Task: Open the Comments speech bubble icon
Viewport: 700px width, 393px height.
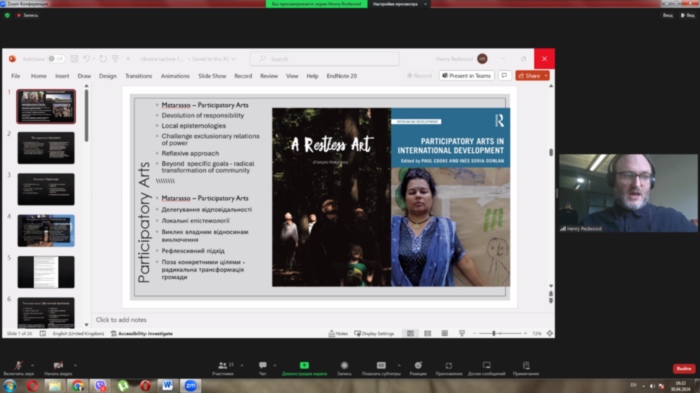Action: click(504, 75)
